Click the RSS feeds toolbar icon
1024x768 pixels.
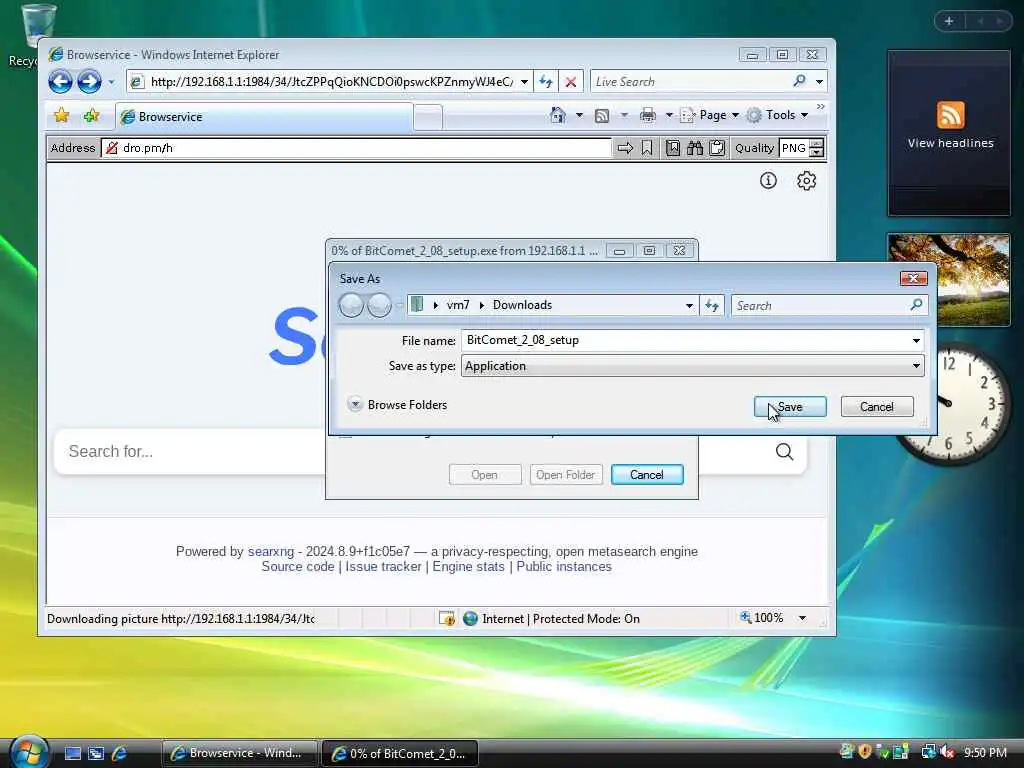point(602,116)
